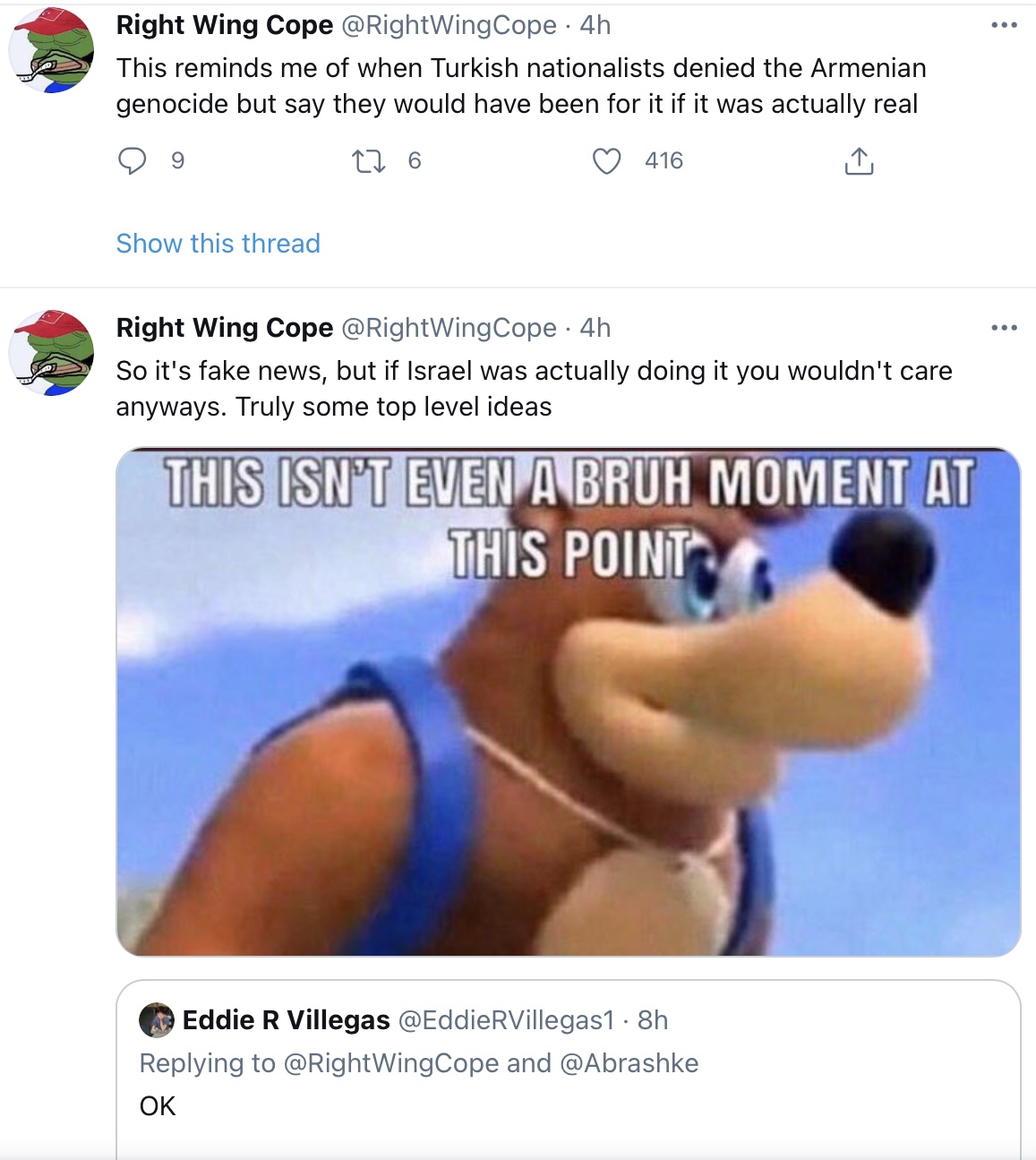This screenshot has width=1036, height=1160.
Task: Open more options on fake news tweet
Action: pos(1005,328)
